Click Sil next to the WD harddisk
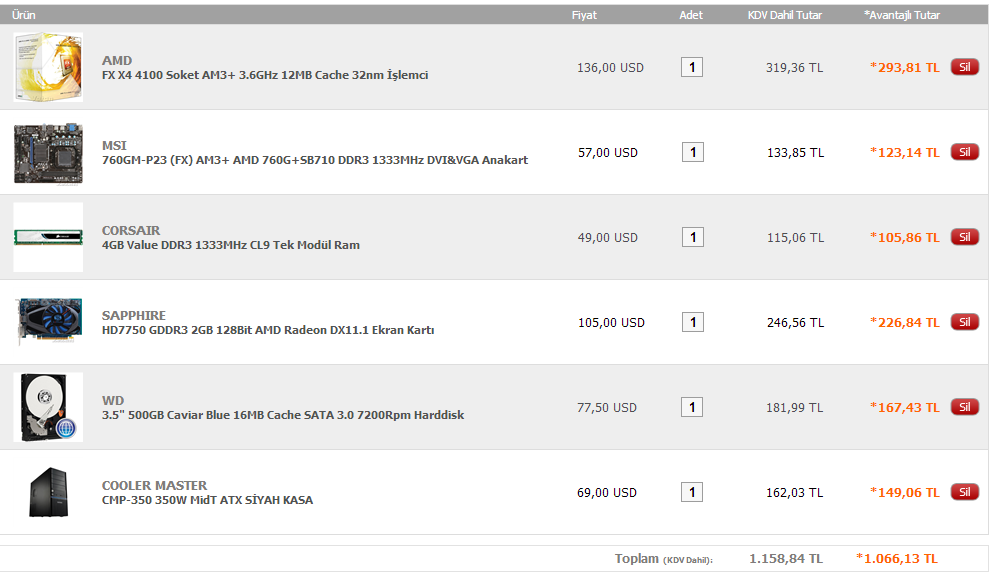The width and height of the screenshot is (992, 577). (x=964, y=407)
